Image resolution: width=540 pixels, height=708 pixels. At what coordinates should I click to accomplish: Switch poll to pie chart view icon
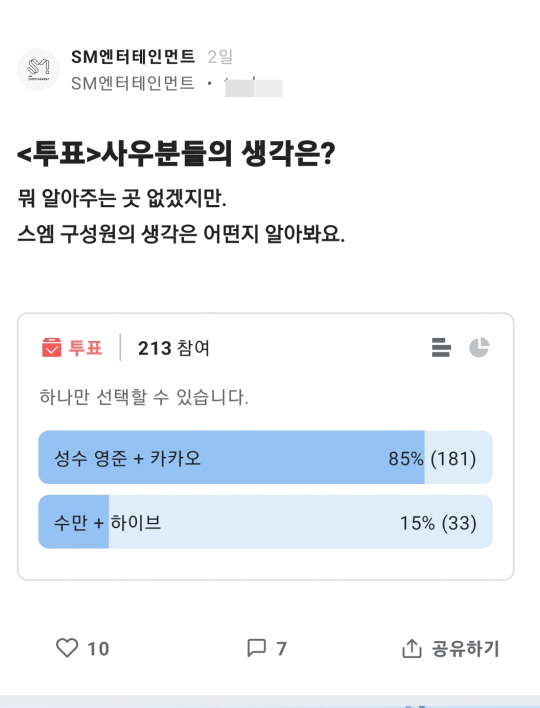pyautogui.click(x=479, y=347)
